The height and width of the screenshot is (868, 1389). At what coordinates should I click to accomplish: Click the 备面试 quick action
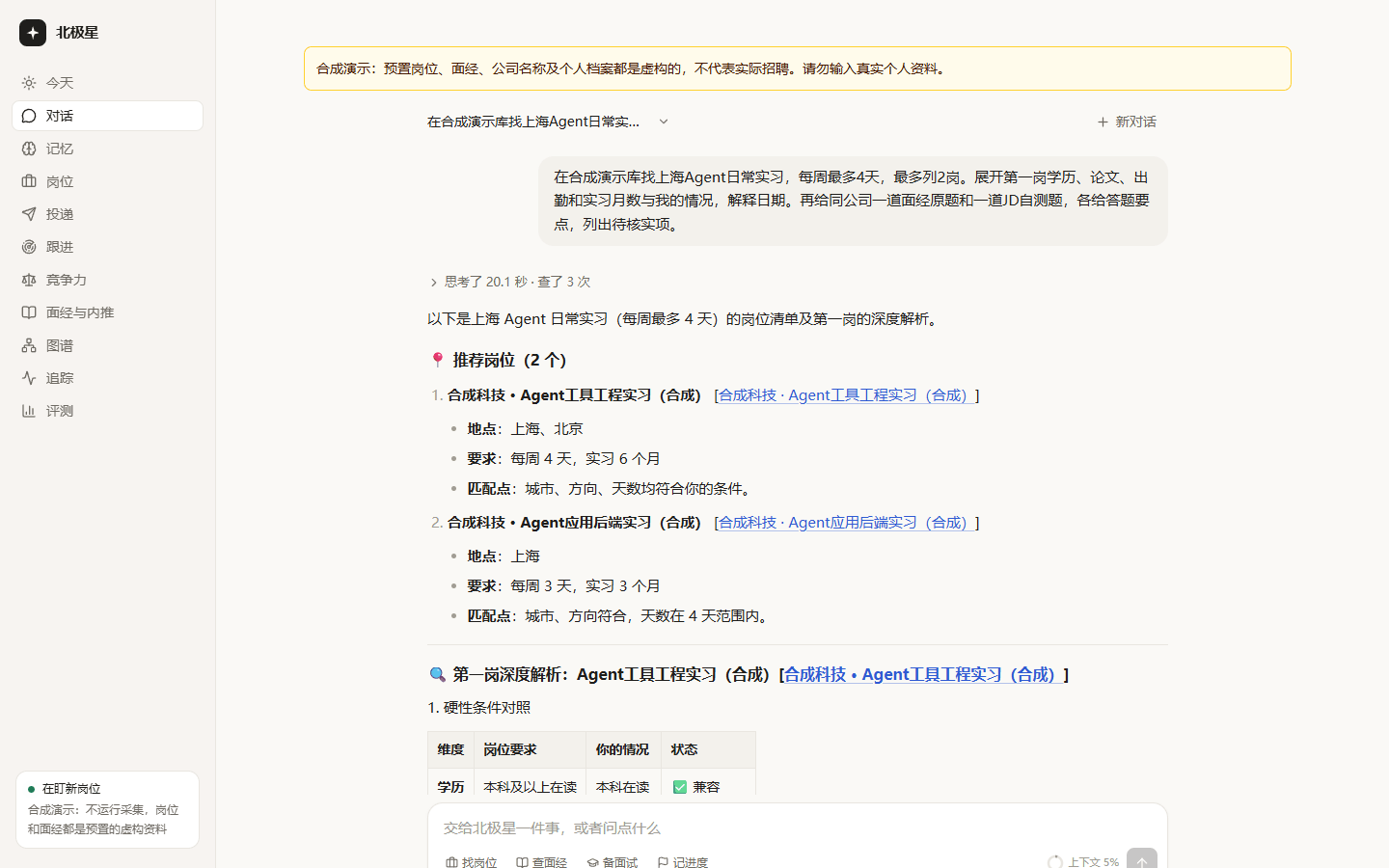coord(612,862)
